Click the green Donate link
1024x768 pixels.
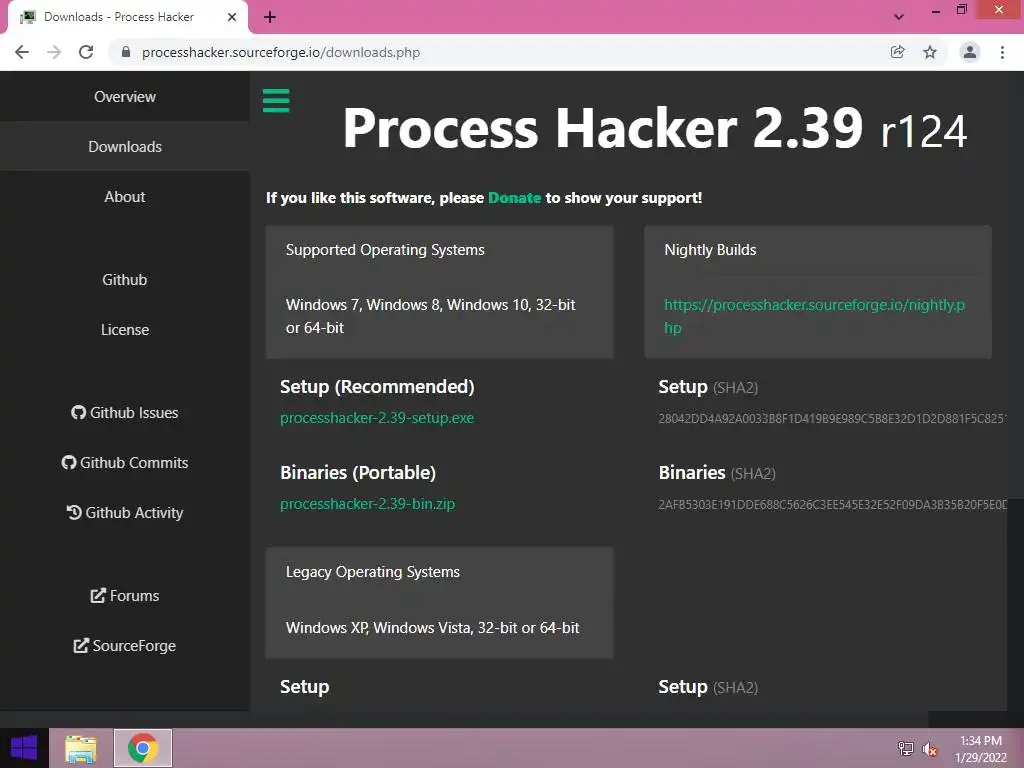(515, 198)
